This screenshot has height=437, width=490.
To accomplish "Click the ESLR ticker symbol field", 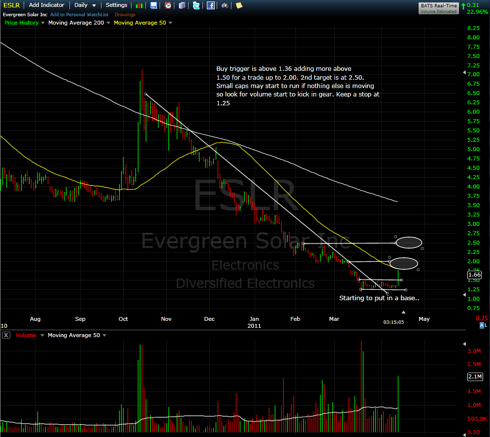I will coord(12,5).
